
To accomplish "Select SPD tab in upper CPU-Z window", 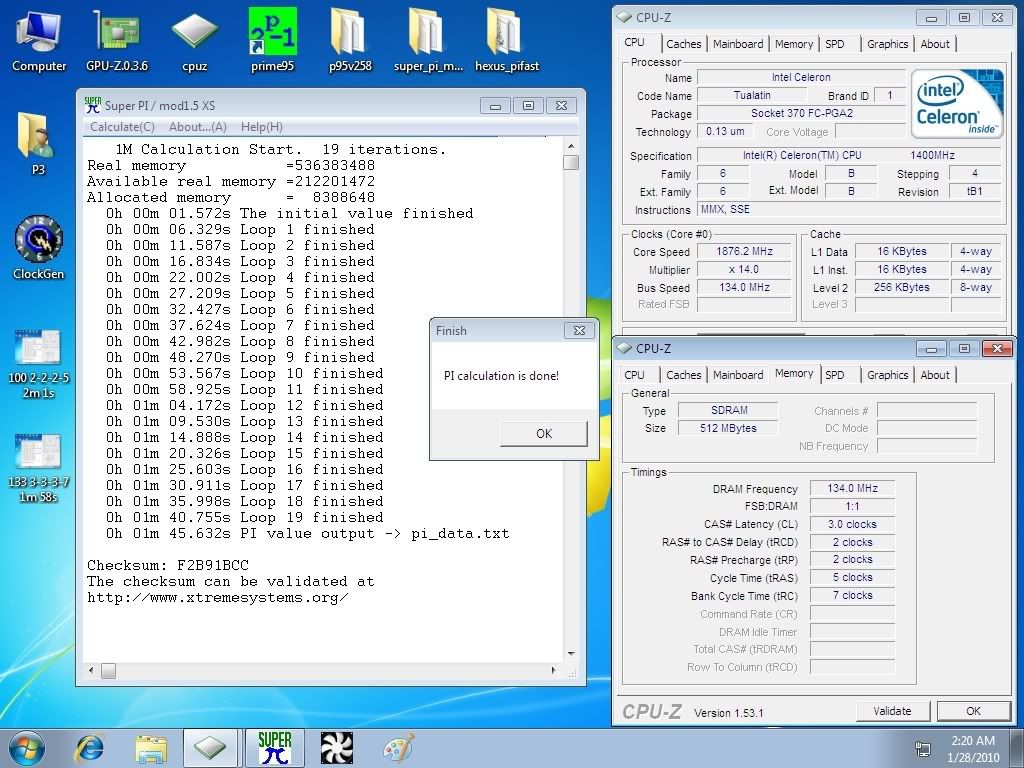I will click(x=835, y=44).
